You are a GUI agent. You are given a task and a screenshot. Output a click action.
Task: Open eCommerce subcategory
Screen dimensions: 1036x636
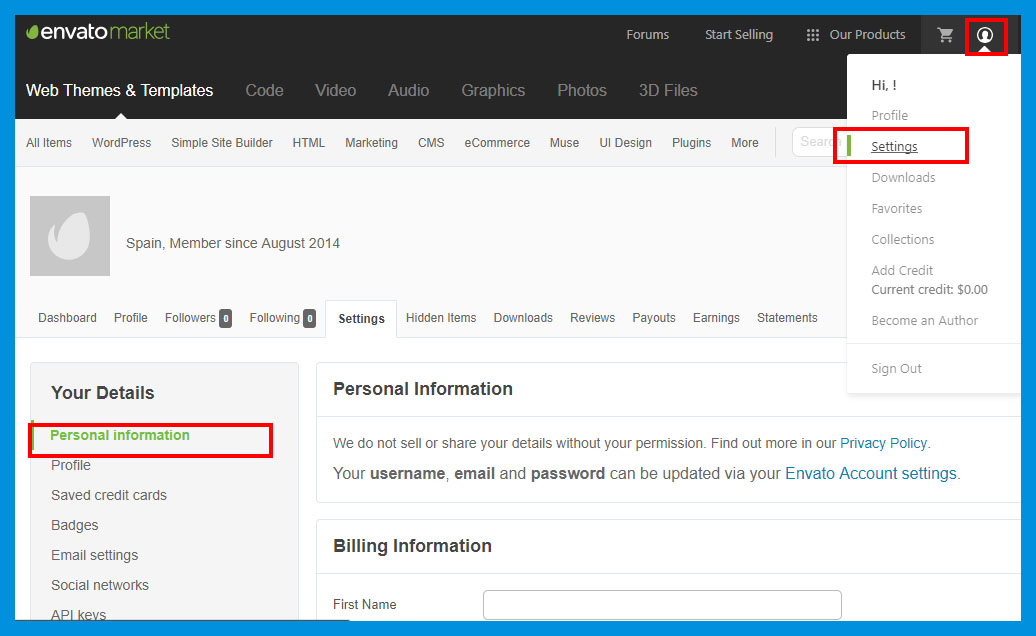tap(497, 143)
